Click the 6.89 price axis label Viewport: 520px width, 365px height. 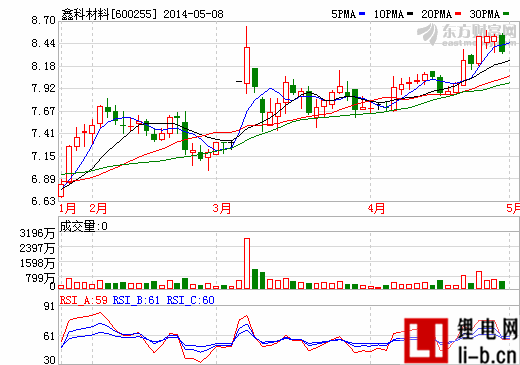tap(43, 179)
